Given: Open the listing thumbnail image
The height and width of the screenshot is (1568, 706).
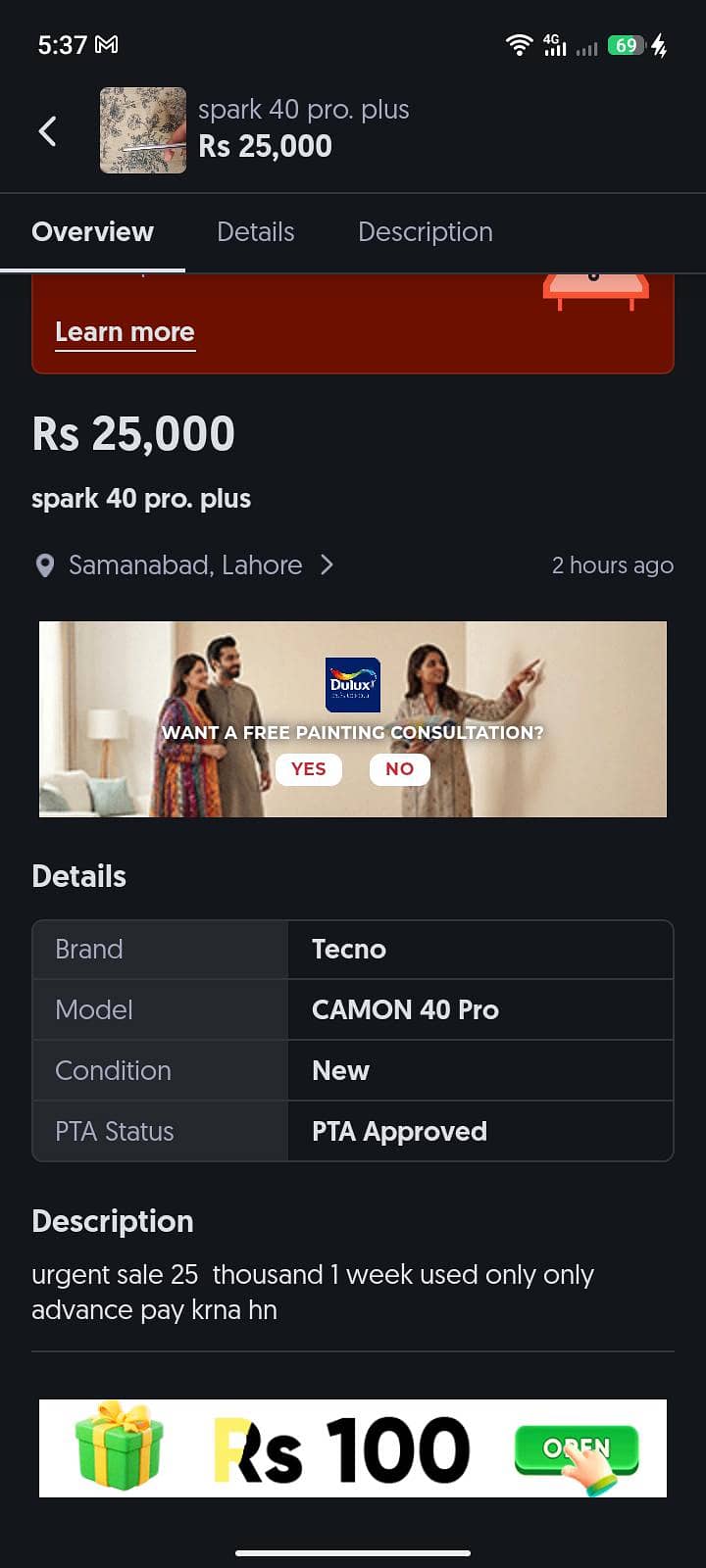Looking at the screenshot, I should click(x=143, y=130).
